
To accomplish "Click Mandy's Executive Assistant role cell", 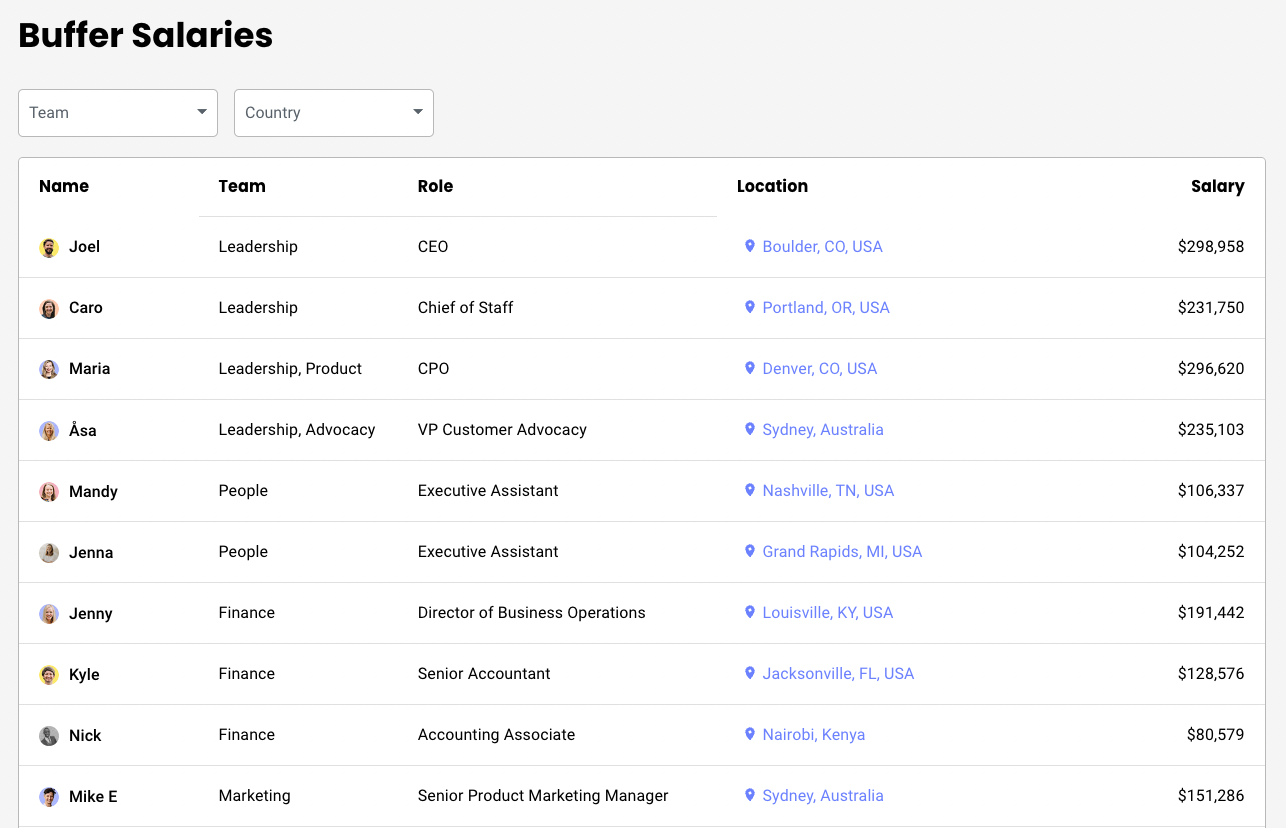I will pyautogui.click(x=488, y=490).
